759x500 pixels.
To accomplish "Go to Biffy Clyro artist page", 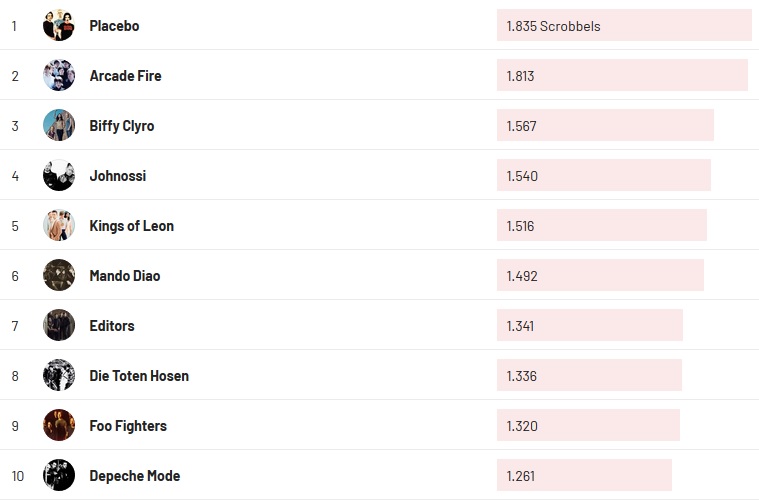I will (121, 126).
